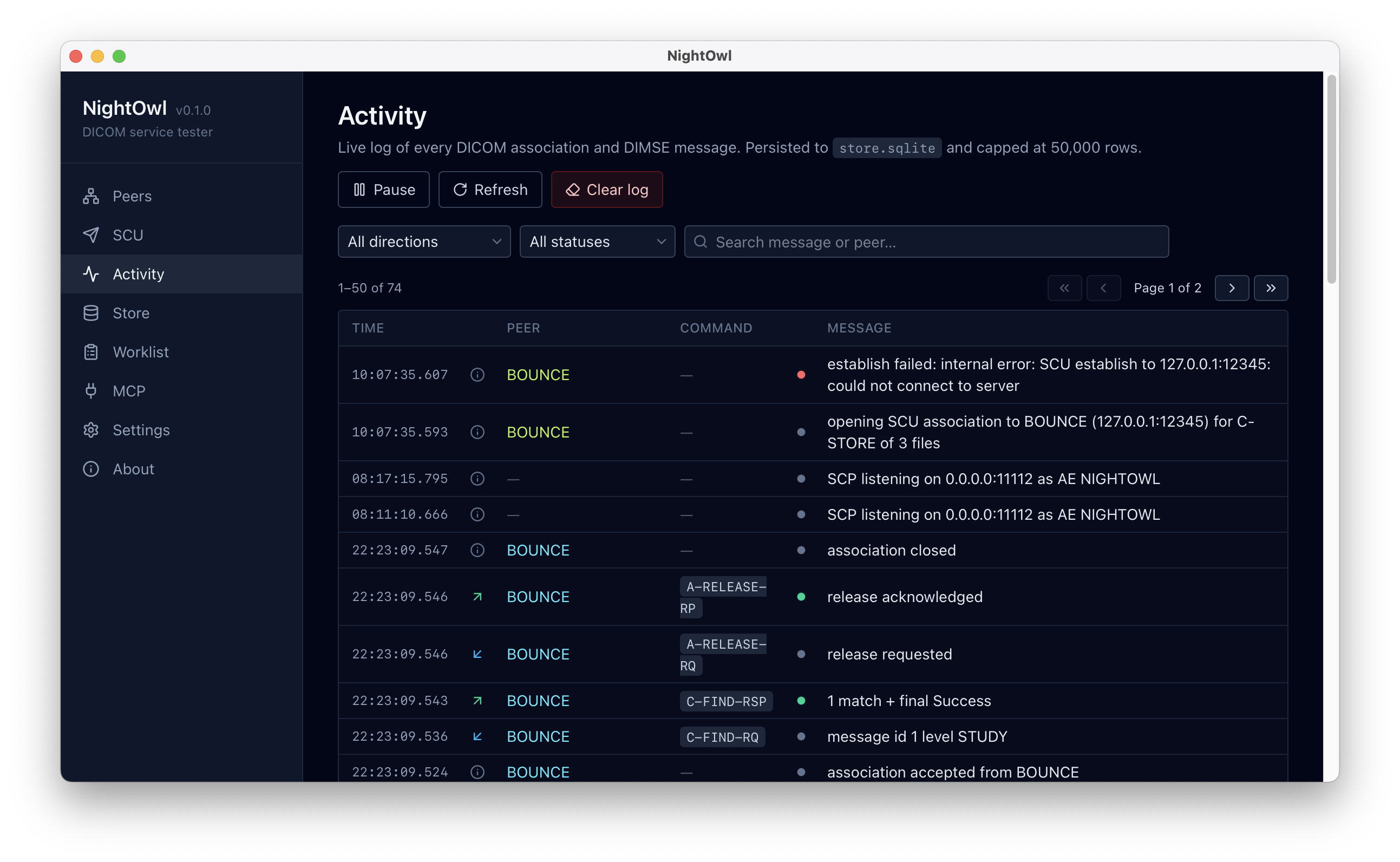The width and height of the screenshot is (1400, 862).
Task: Click the A-RELEASE-RQ command tag
Action: coord(723,655)
